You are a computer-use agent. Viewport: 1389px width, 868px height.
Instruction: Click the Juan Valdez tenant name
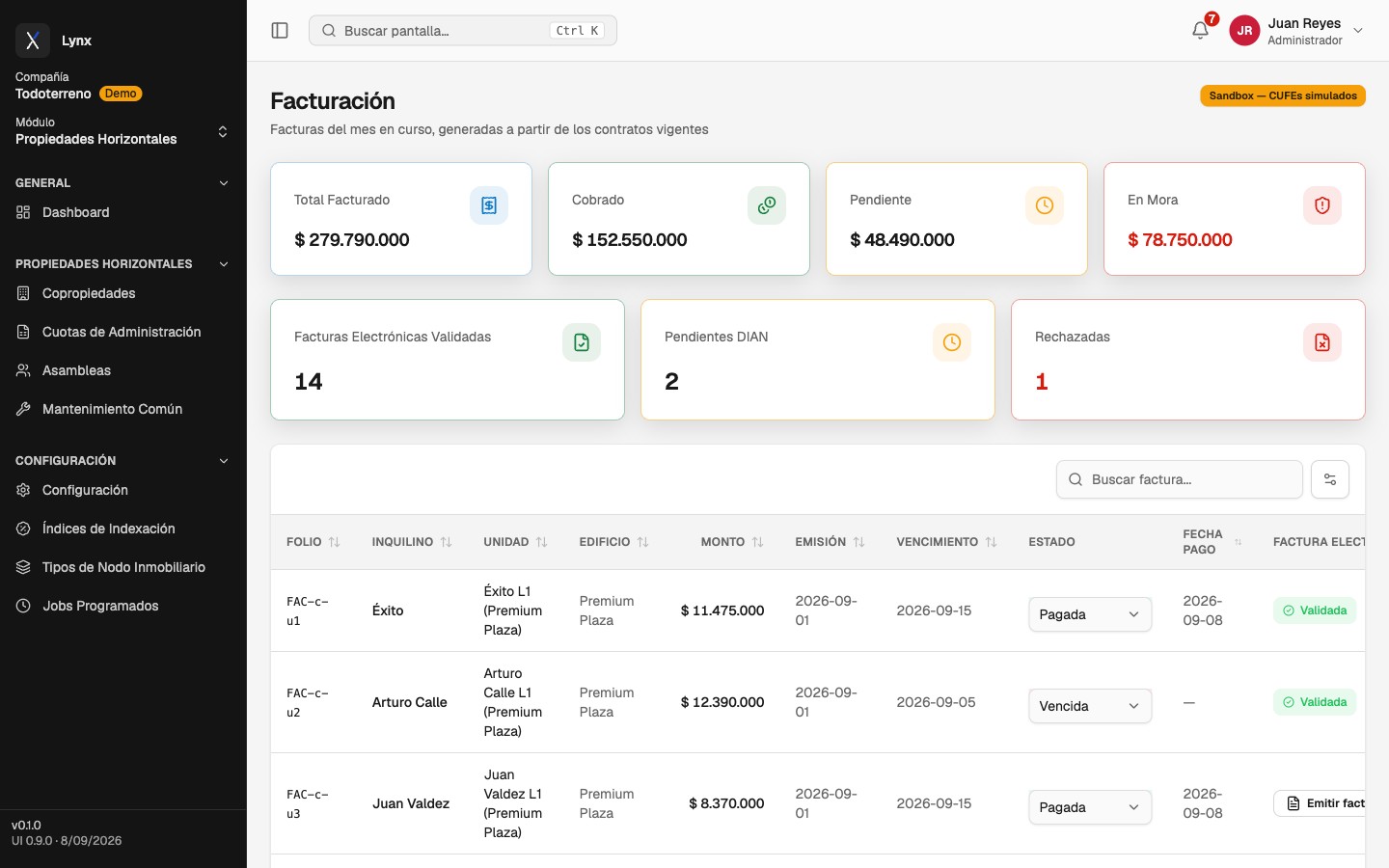411,803
